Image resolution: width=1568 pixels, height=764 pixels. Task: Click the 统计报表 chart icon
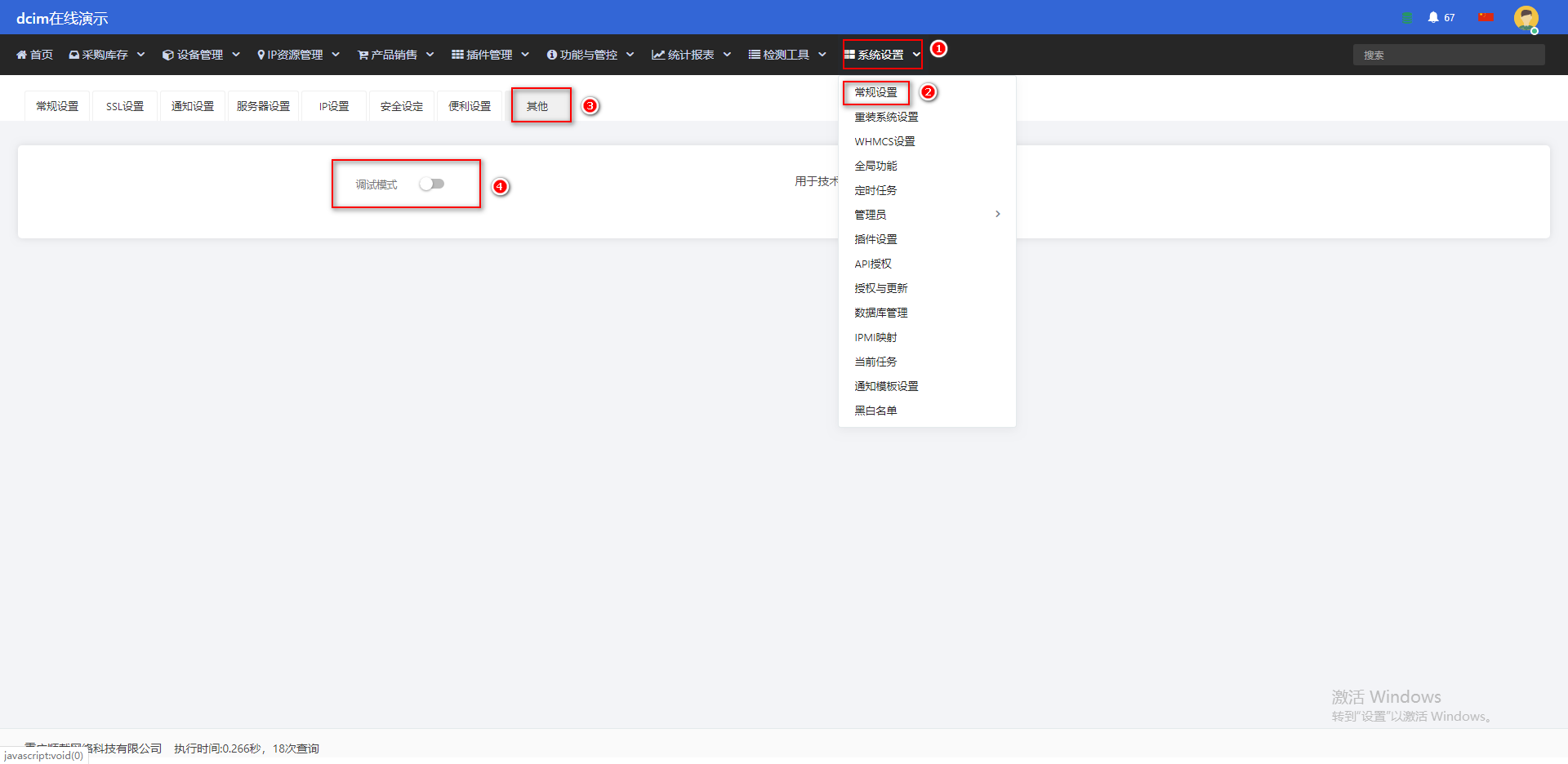657,55
